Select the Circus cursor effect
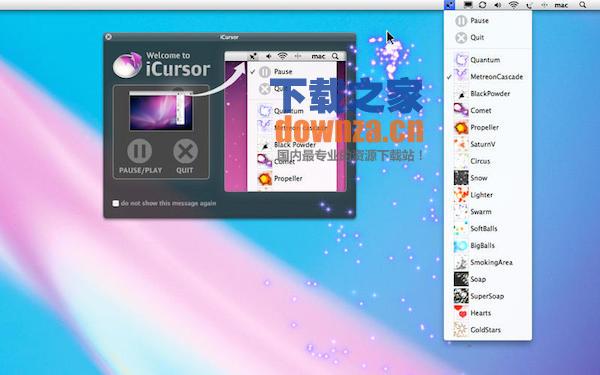600x375 pixels. coord(488,161)
